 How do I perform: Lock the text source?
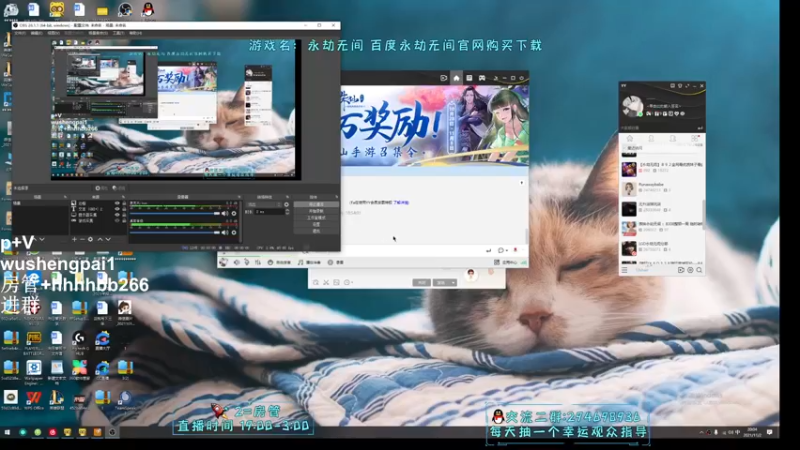pos(124,209)
